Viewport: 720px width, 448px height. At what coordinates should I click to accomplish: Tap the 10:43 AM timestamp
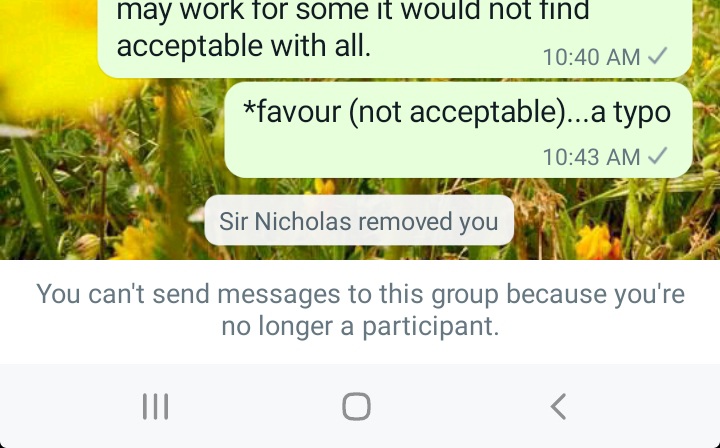pyautogui.click(x=591, y=157)
